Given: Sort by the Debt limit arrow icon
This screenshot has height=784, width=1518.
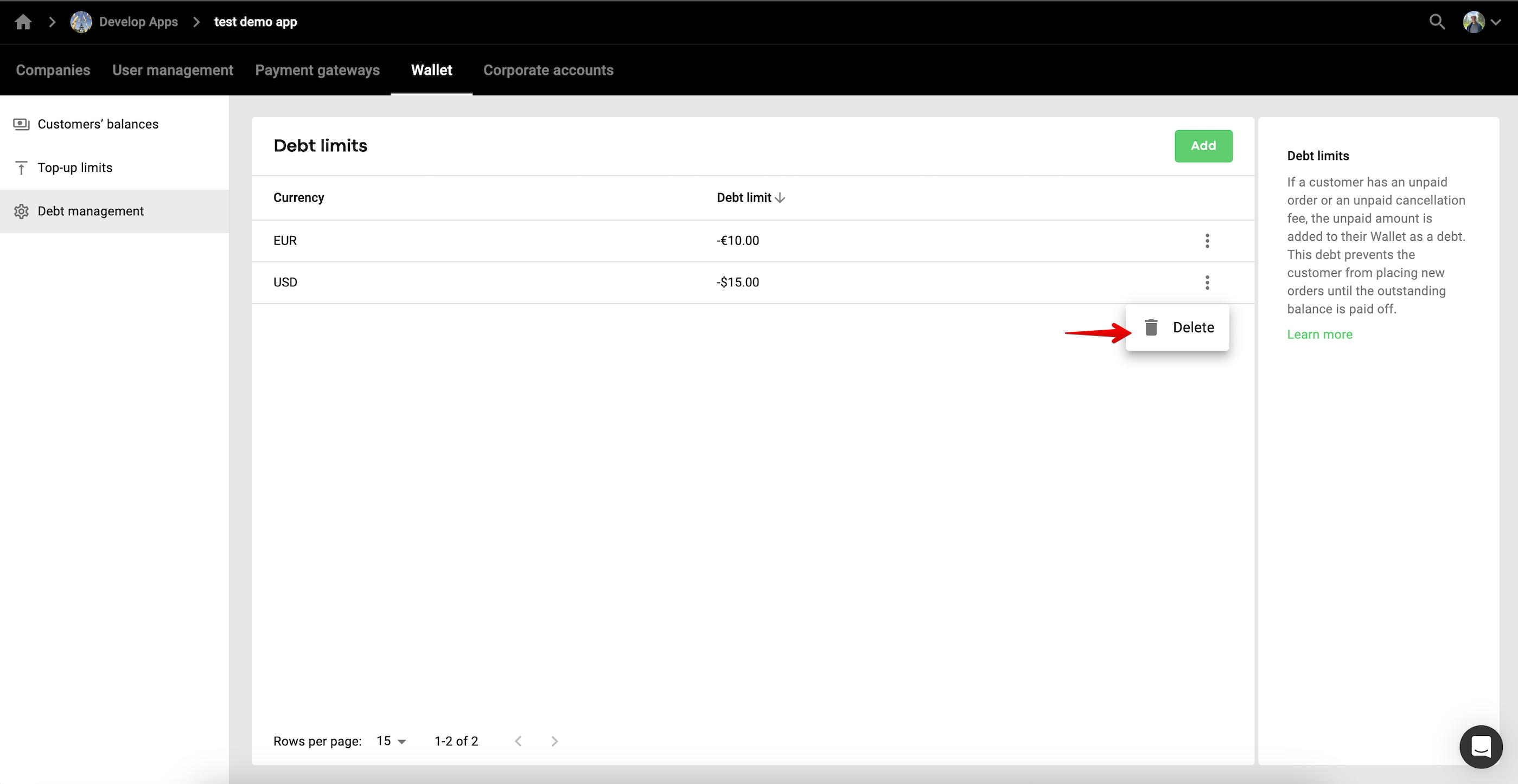Looking at the screenshot, I should tap(780, 198).
